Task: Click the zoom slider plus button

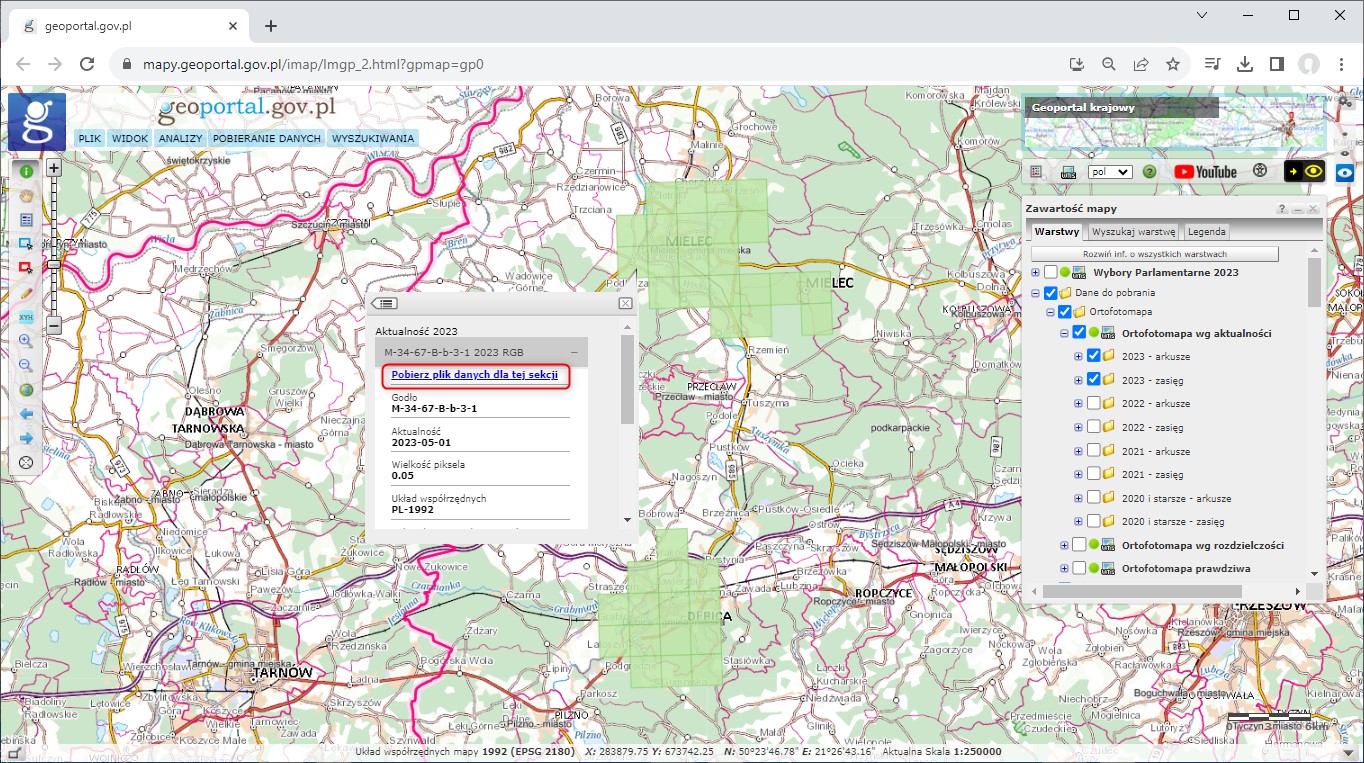Action: click(54, 169)
